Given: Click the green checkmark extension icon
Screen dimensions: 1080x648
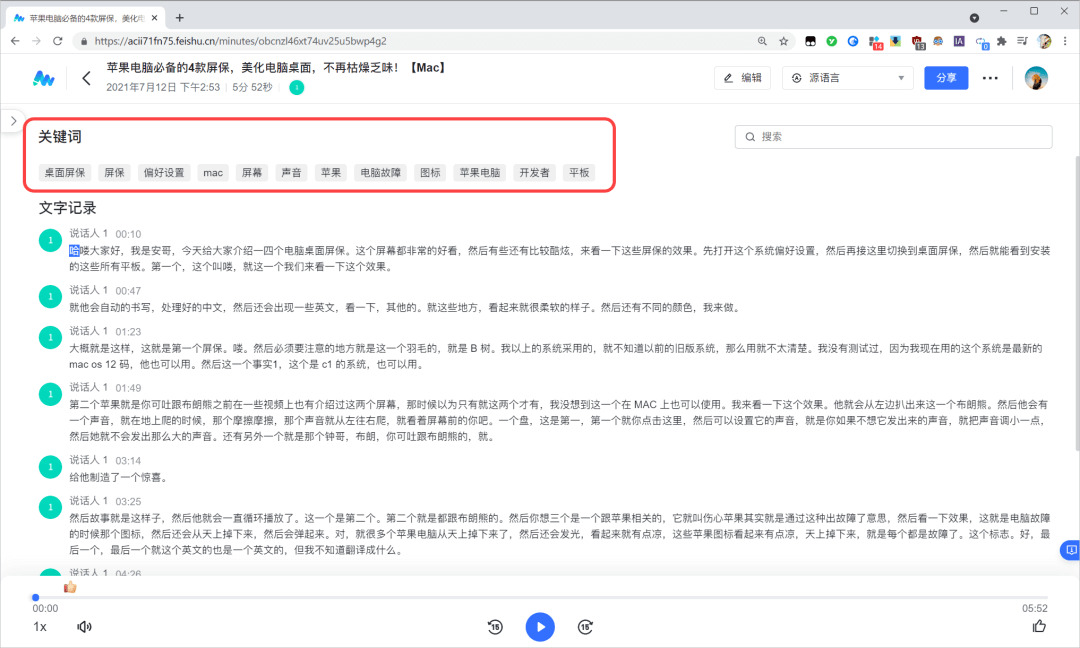Looking at the screenshot, I should click(x=831, y=41).
